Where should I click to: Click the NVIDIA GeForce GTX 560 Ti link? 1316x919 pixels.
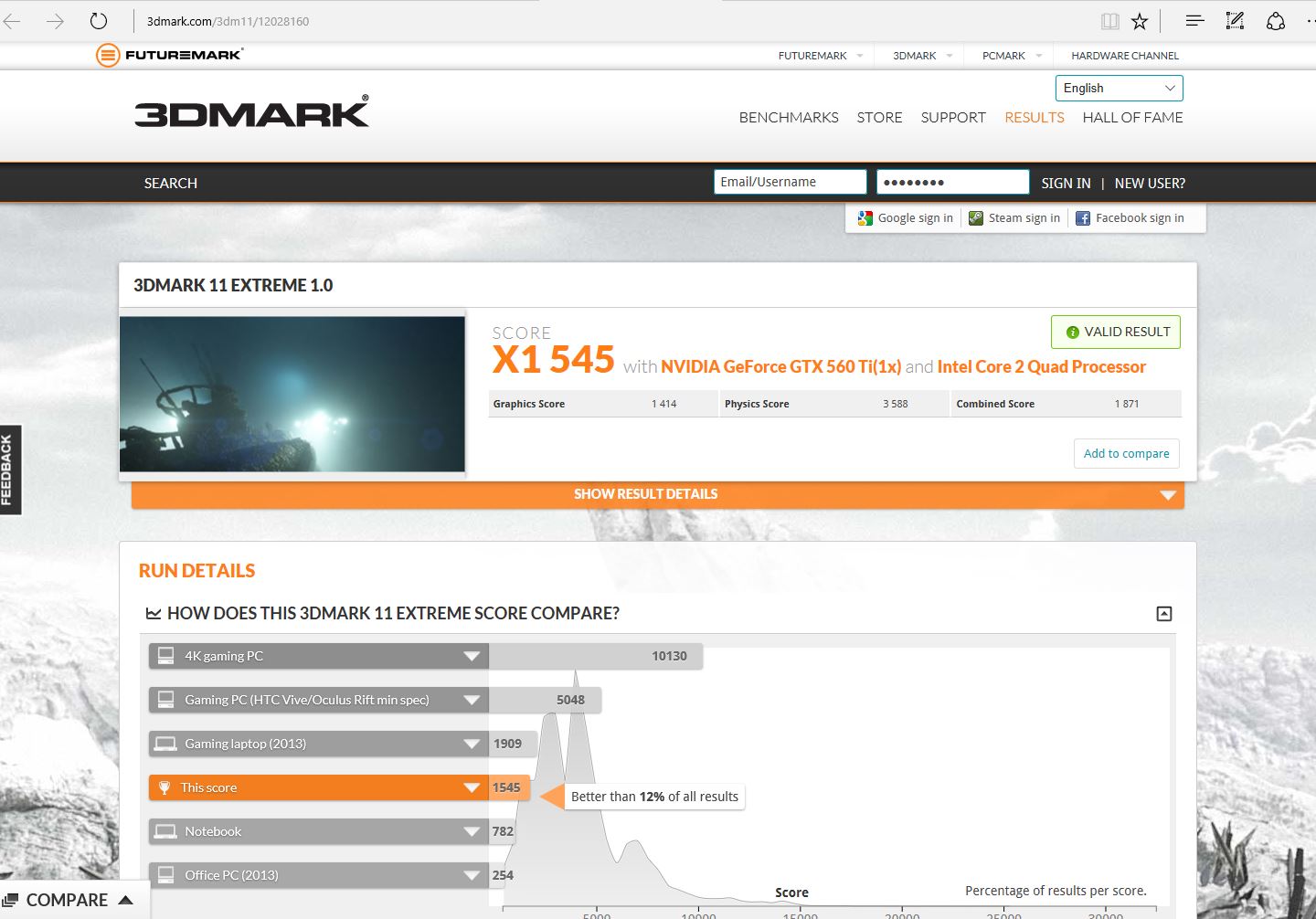[780, 367]
